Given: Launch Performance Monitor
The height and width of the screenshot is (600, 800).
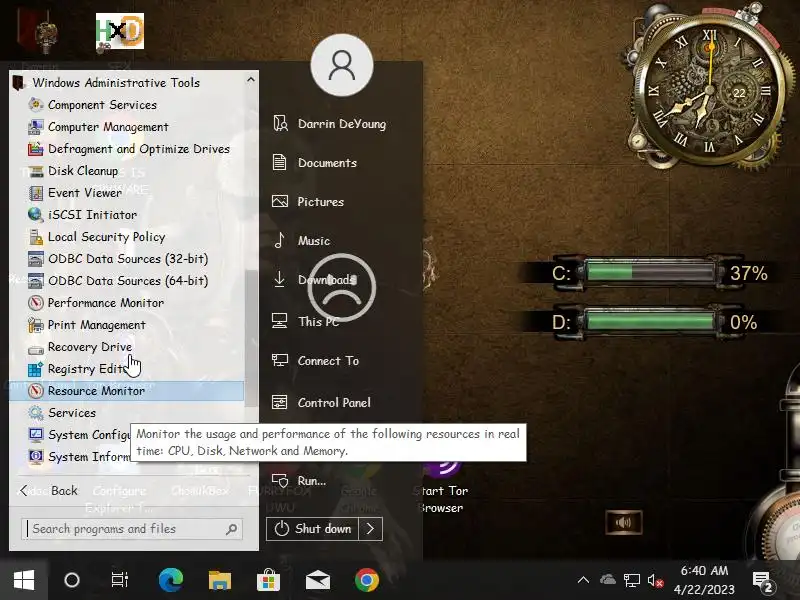Looking at the screenshot, I should click(x=126, y=302).
